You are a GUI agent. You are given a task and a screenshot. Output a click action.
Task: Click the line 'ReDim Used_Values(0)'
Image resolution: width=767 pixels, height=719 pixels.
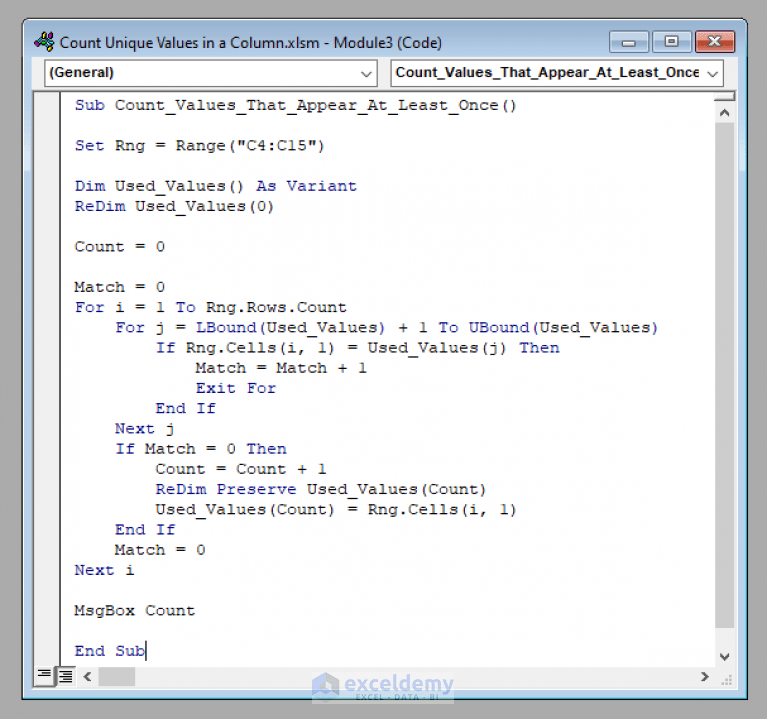(x=174, y=206)
